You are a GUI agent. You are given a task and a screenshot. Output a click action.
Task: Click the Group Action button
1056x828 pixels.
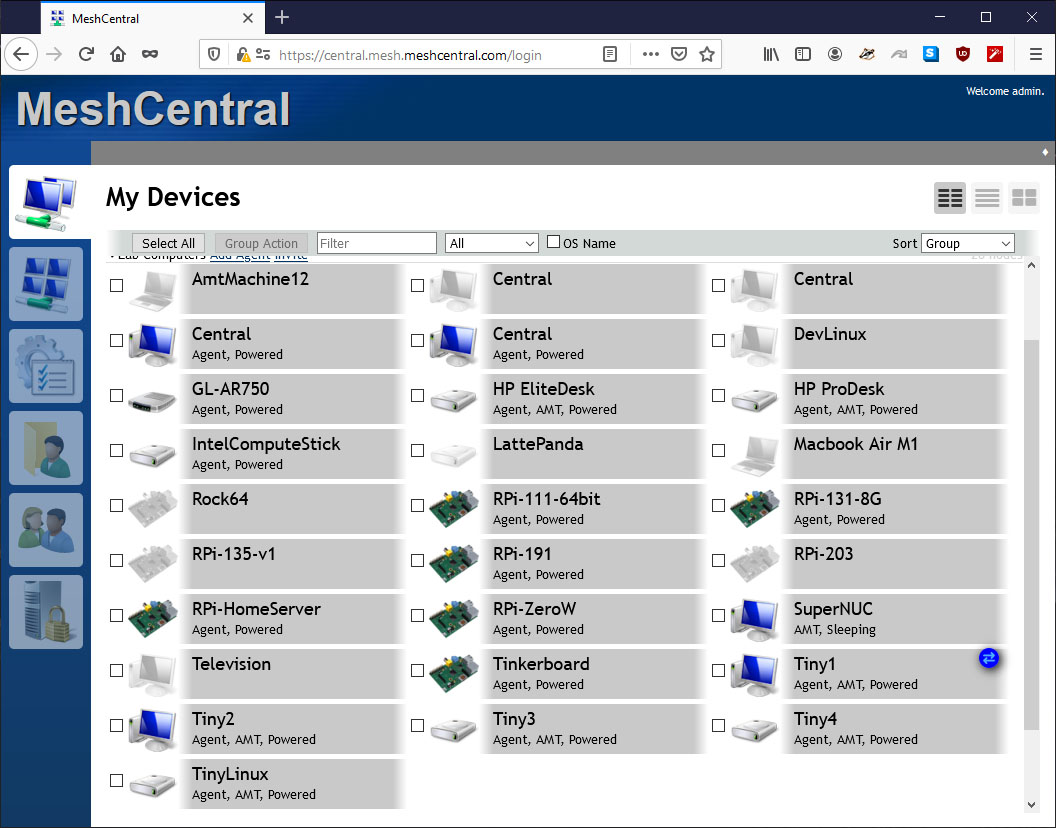click(261, 243)
